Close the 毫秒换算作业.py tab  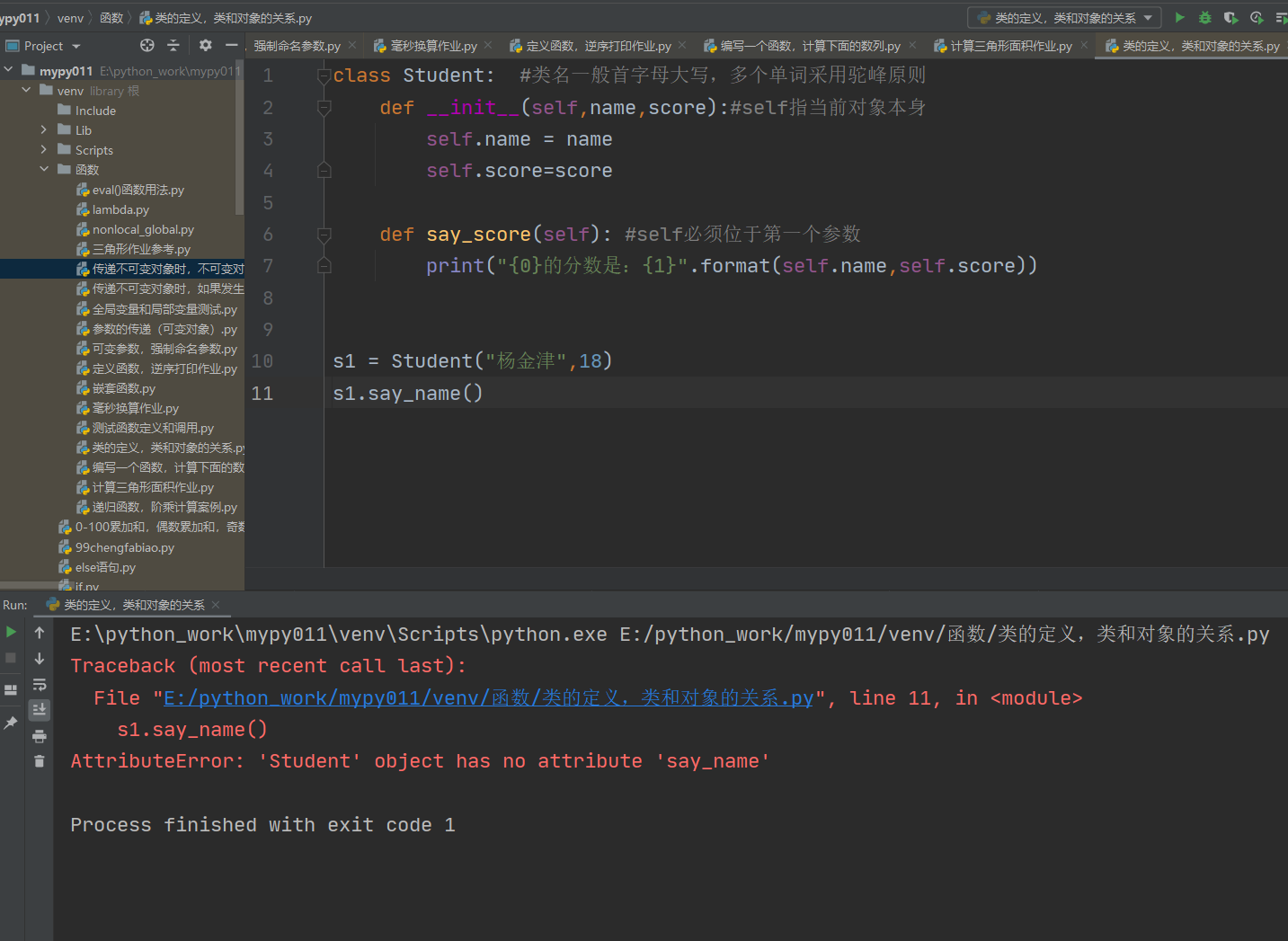[488, 45]
